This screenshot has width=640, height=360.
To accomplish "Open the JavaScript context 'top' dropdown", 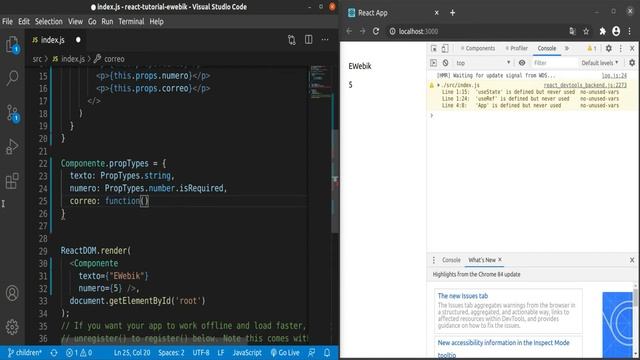I will (483, 63).
